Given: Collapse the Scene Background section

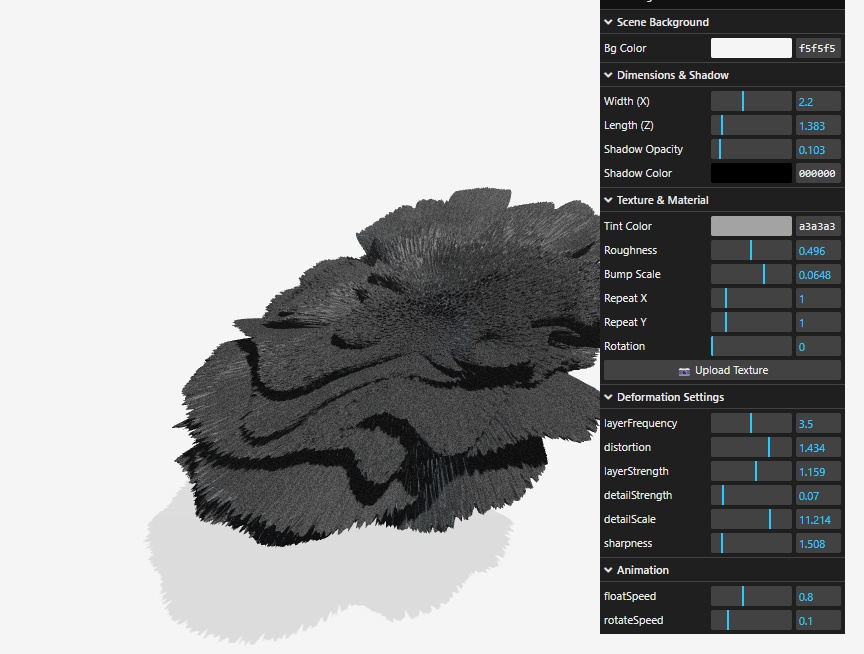Looking at the screenshot, I should click(662, 22).
